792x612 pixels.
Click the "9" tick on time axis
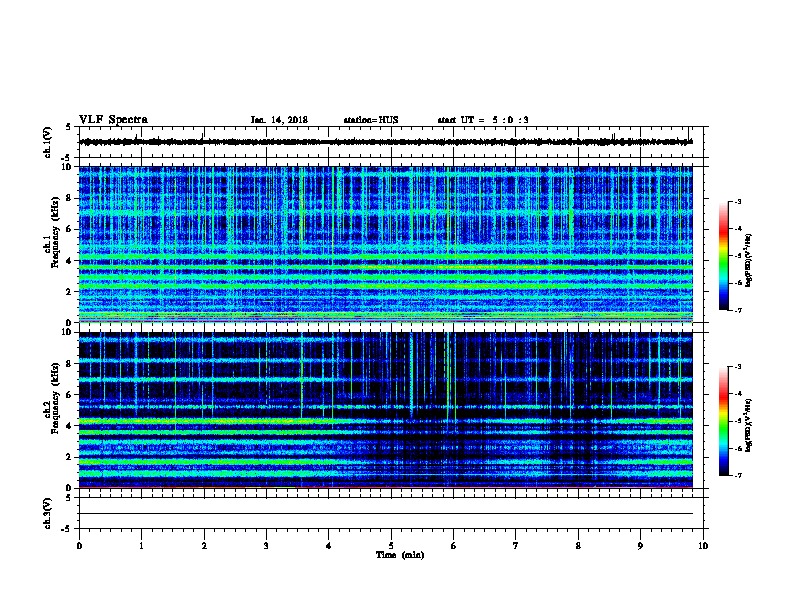[x=640, y=546]
